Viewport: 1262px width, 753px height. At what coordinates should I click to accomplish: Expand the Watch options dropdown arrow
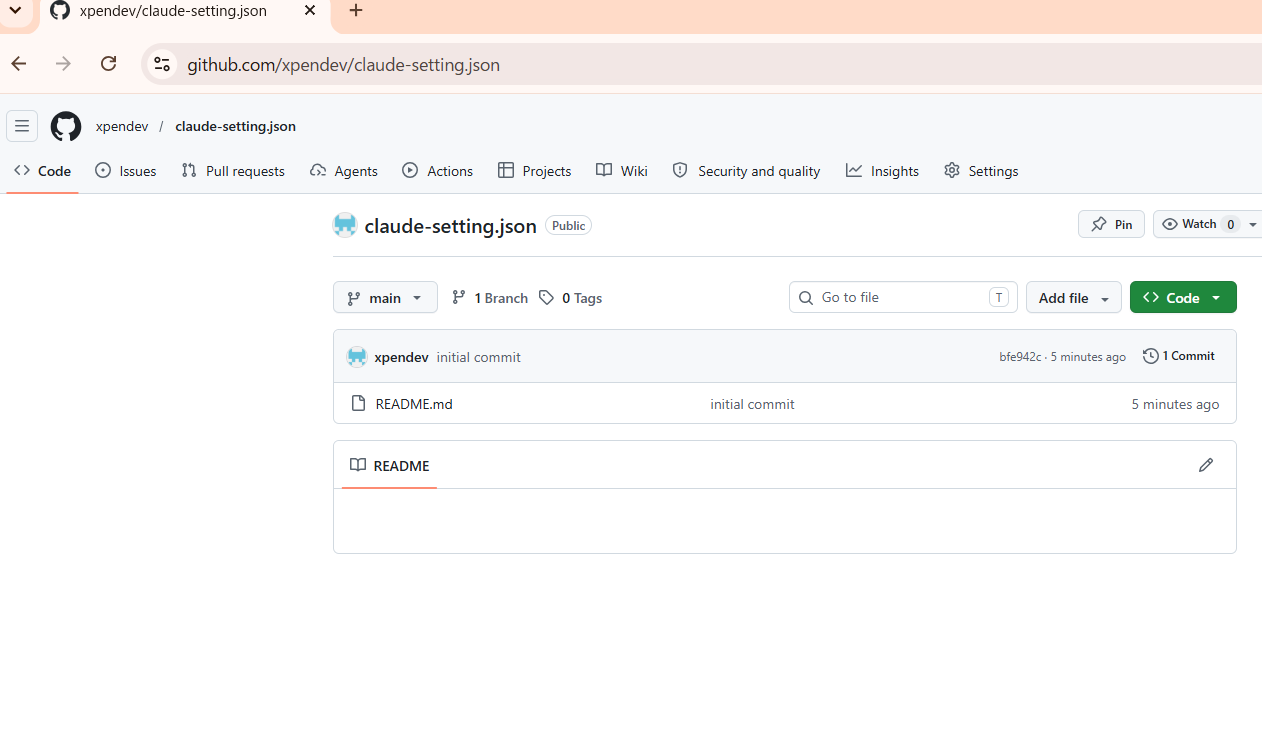tap(1253, 224)
